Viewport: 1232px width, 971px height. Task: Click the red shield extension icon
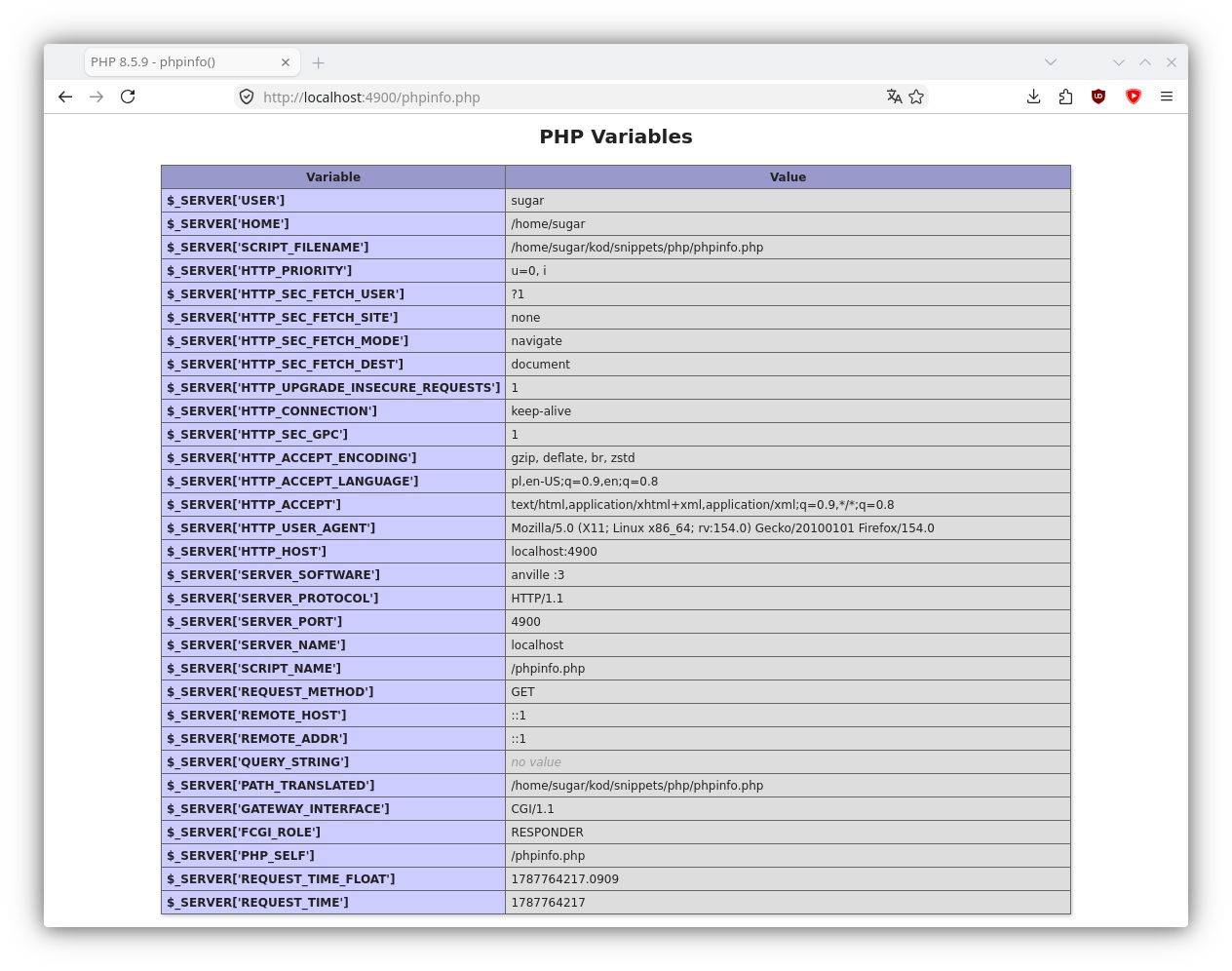pos(1134,97)
